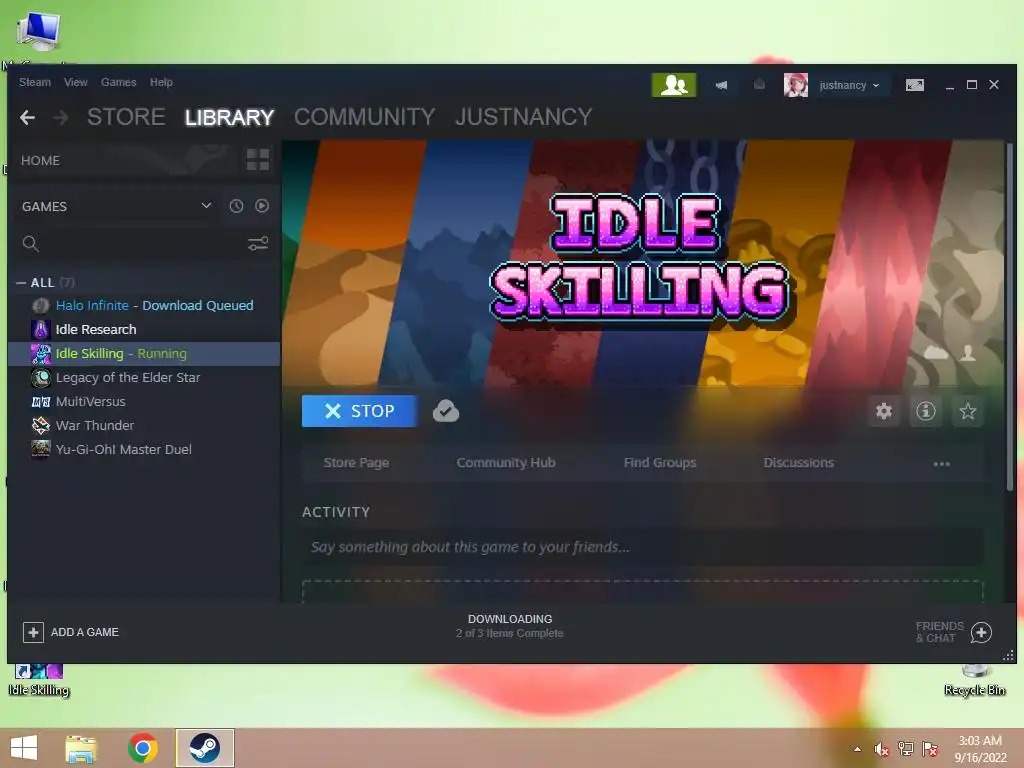Open the Steam menu
1024x768 pixels.
[35, 82]
